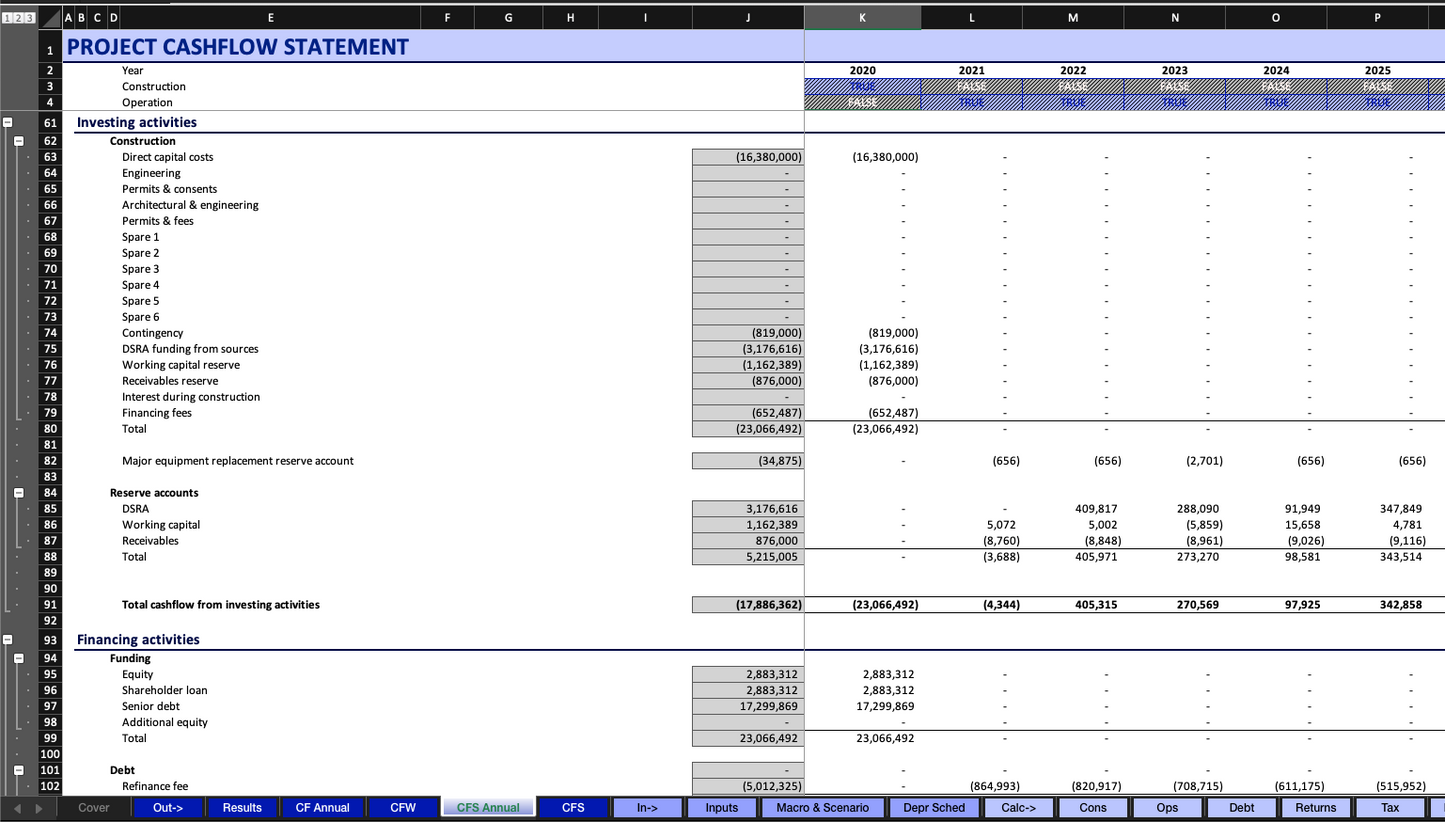Screen dimensions: 1445x822
Task: Collapse the Investing activities group
Action: click(x=8, y=123)
